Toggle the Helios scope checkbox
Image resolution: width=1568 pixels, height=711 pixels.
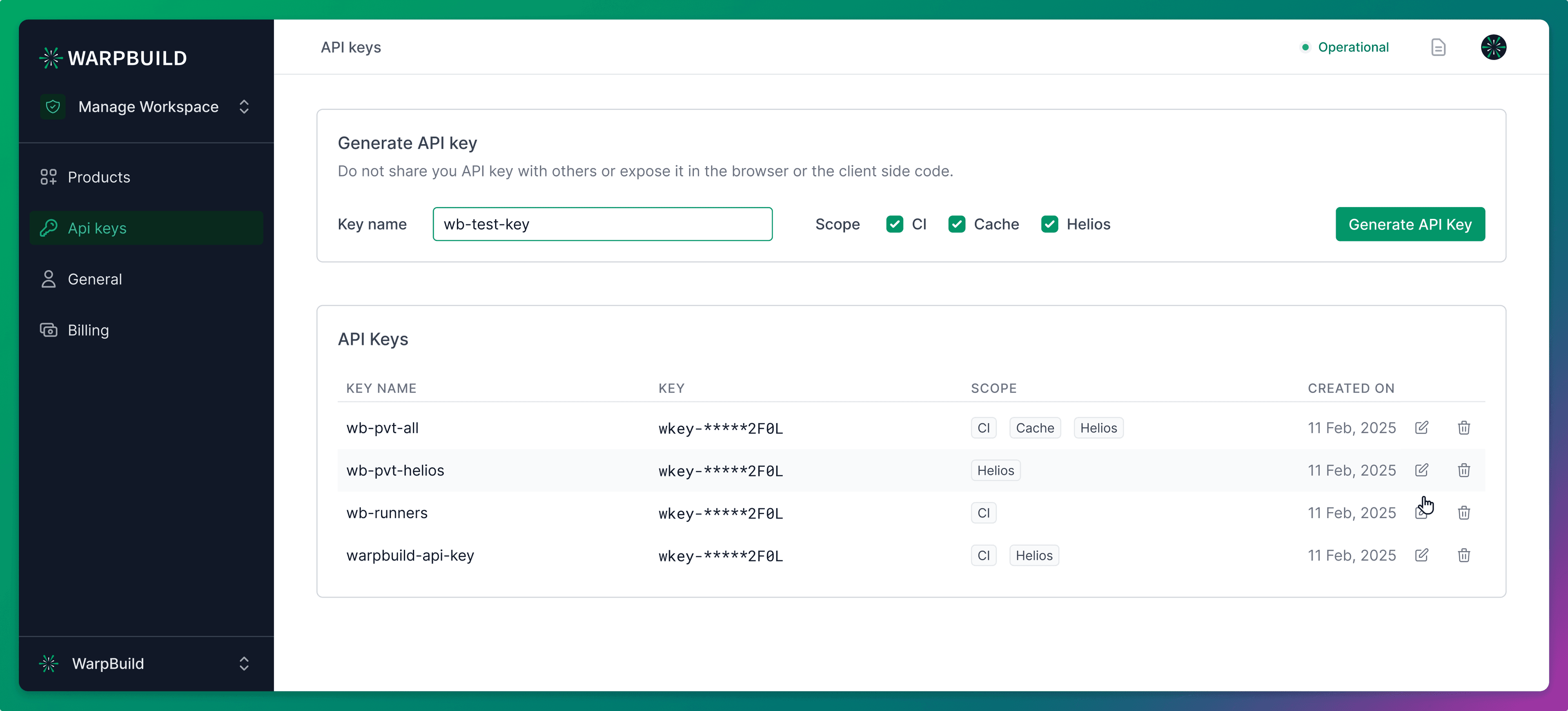click(x=1049, y=224)
